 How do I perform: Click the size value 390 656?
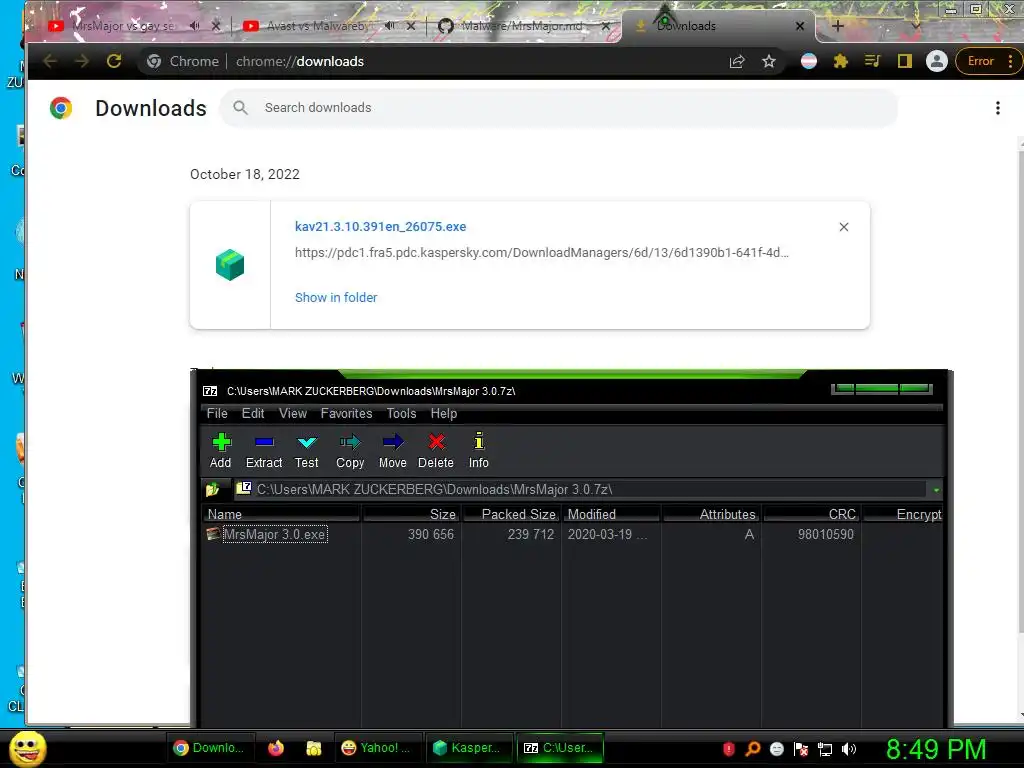[x=430, y=534]
